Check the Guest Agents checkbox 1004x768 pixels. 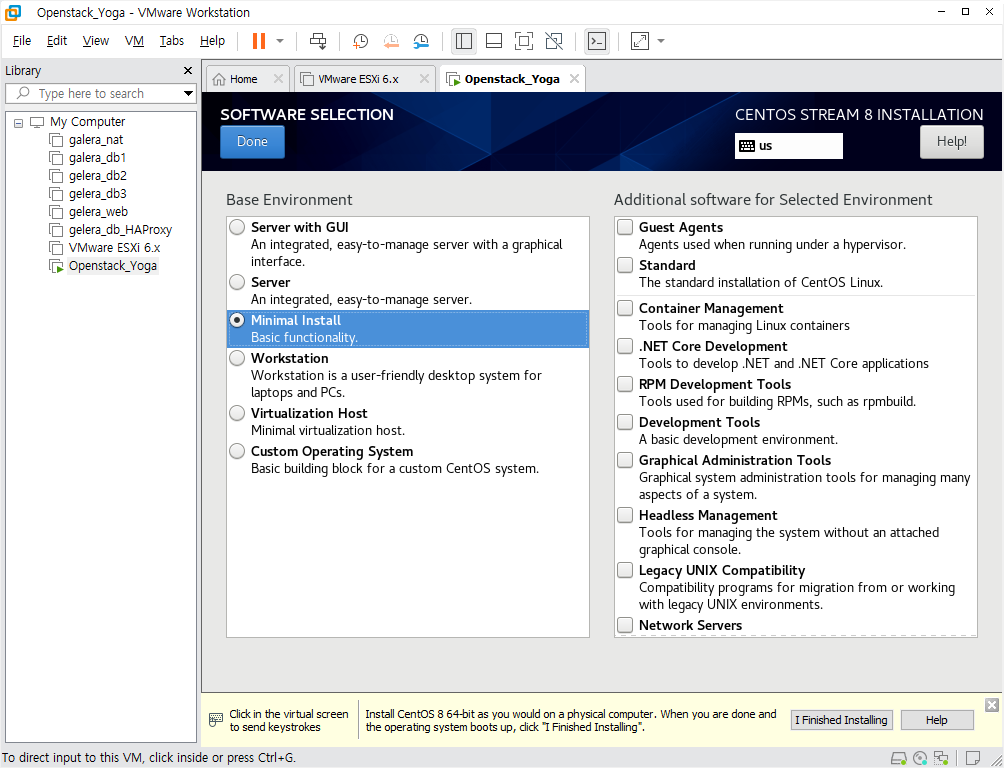tap(625, 227)
